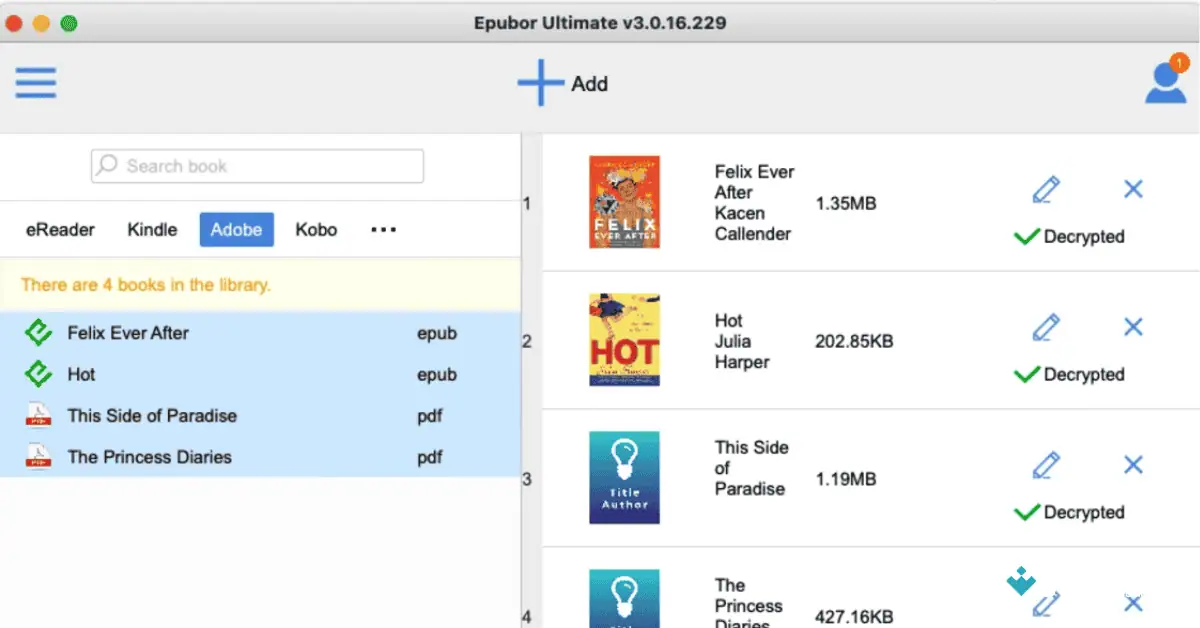Select the eReader tab

click(59, 229)
